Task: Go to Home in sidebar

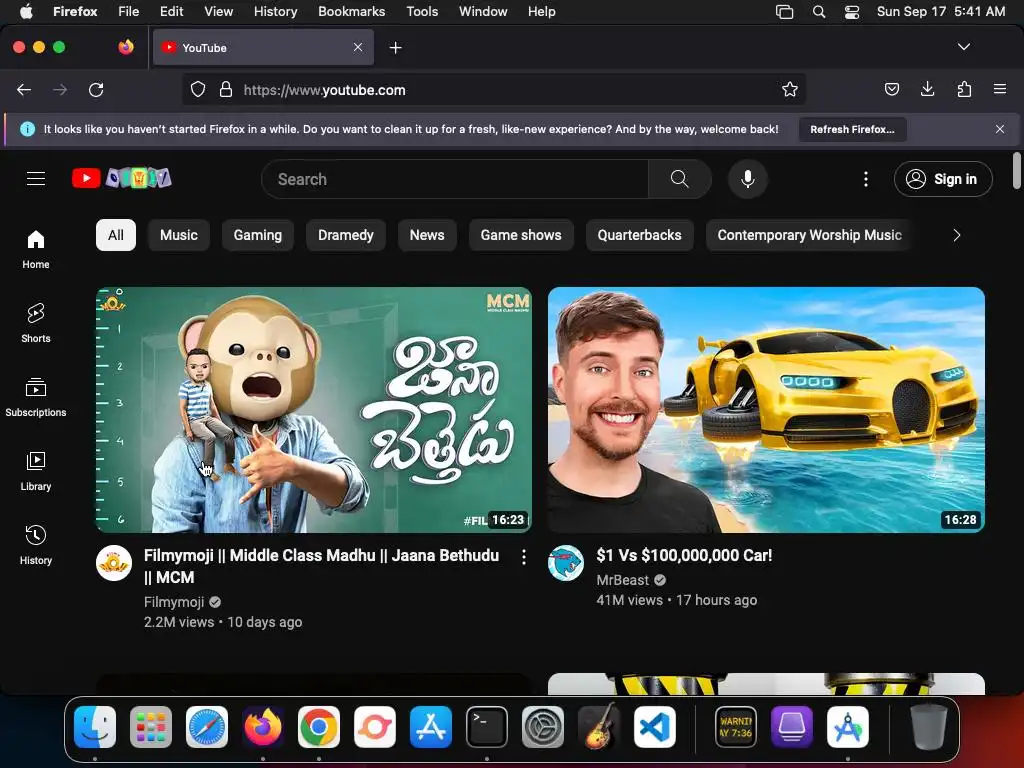Action: point(36,249)
